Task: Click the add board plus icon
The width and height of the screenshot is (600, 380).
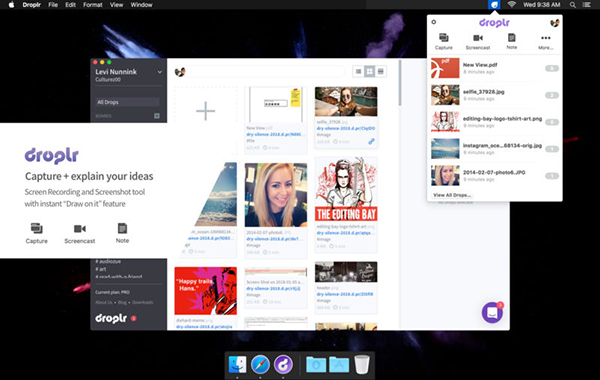Action: pos(157,116)
